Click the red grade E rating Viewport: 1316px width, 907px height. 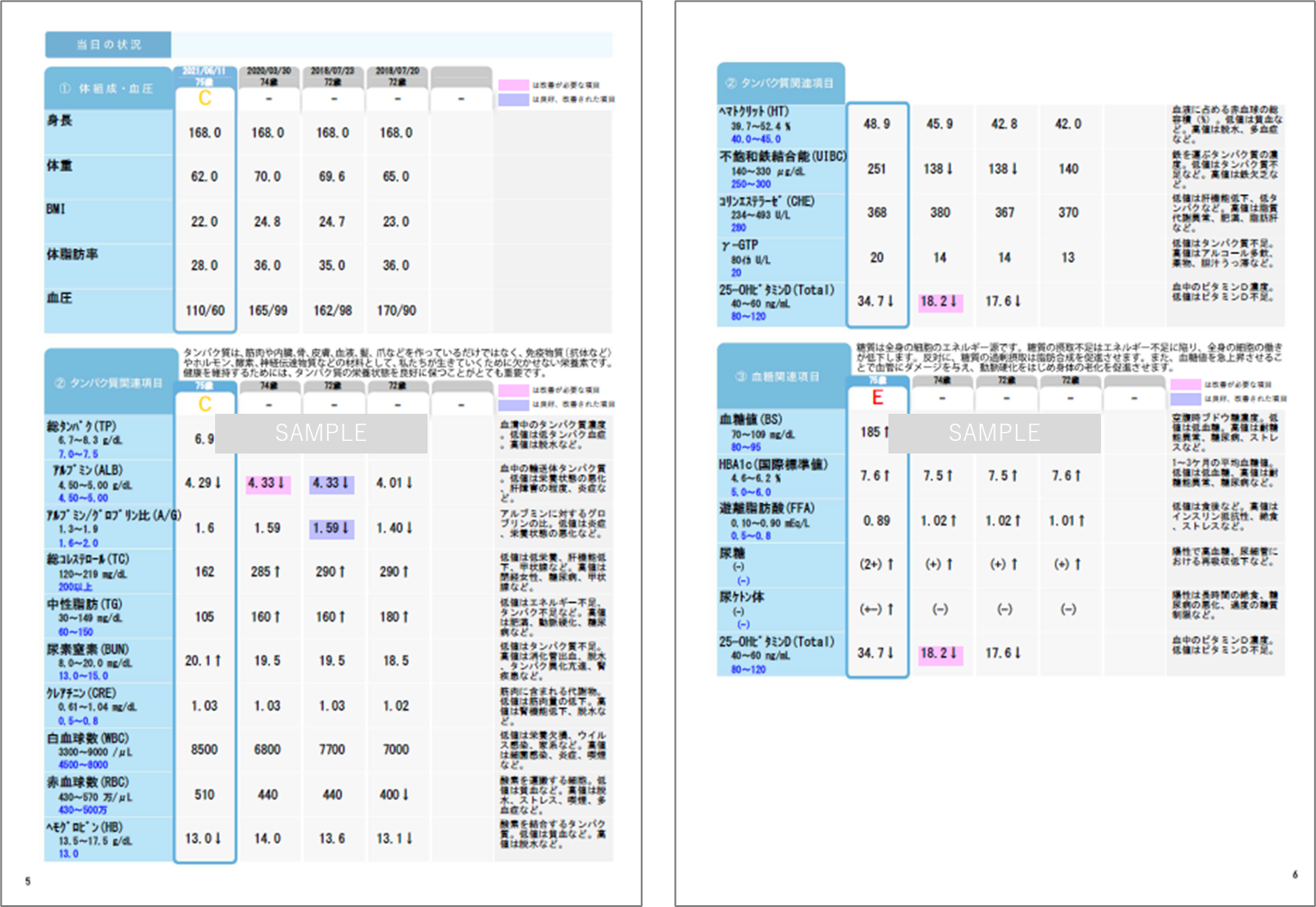pos(877,397)
